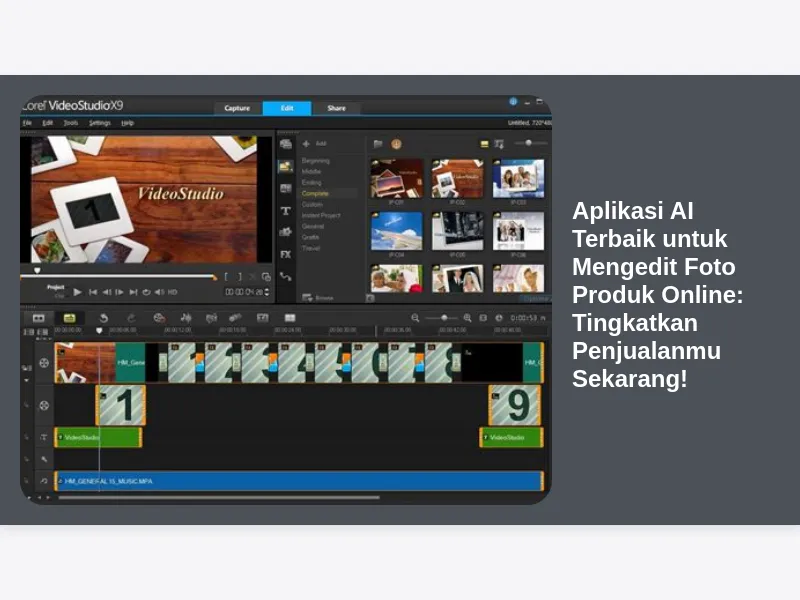Click the project duration clock icon
Image resolution: width=800 pixels, height=600 pixels.
[x=499, y=318]
